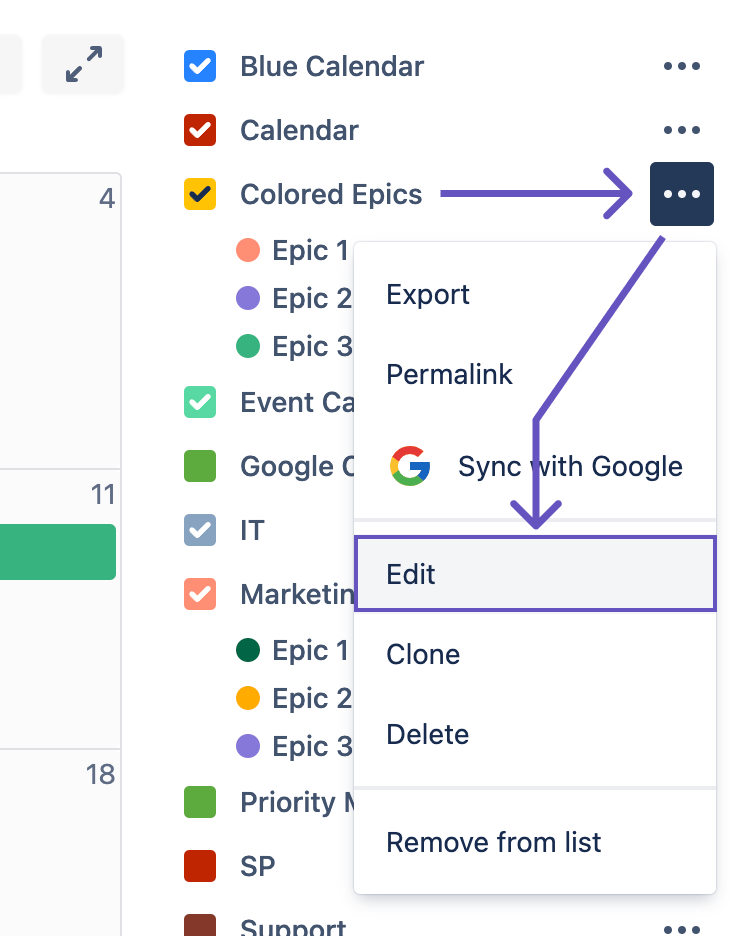Click the purple Epic 2 dot under Colored Epics
The image size is (730, 936).
(248, 298)
